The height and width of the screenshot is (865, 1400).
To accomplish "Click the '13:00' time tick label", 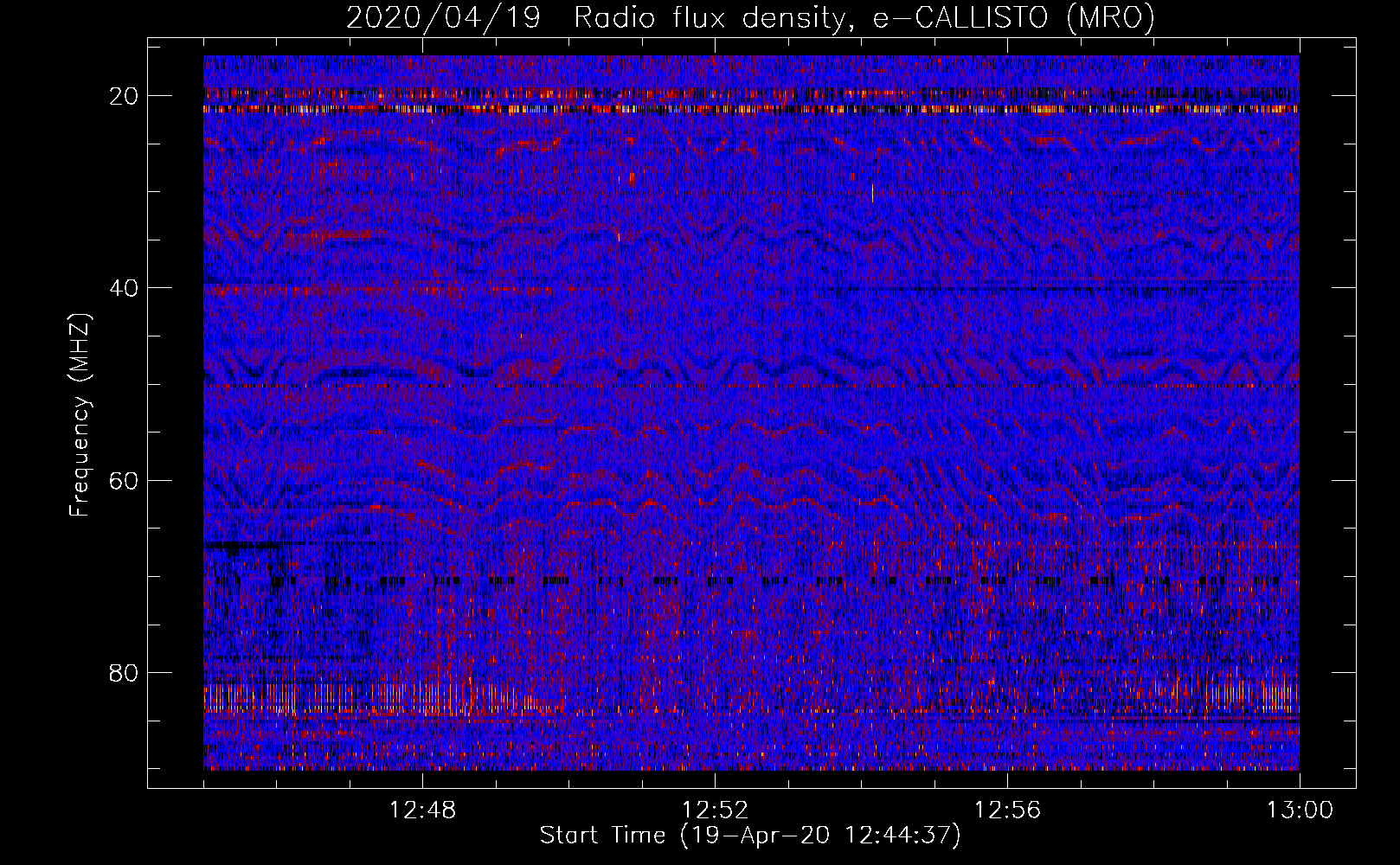I will coord(1300,811).
